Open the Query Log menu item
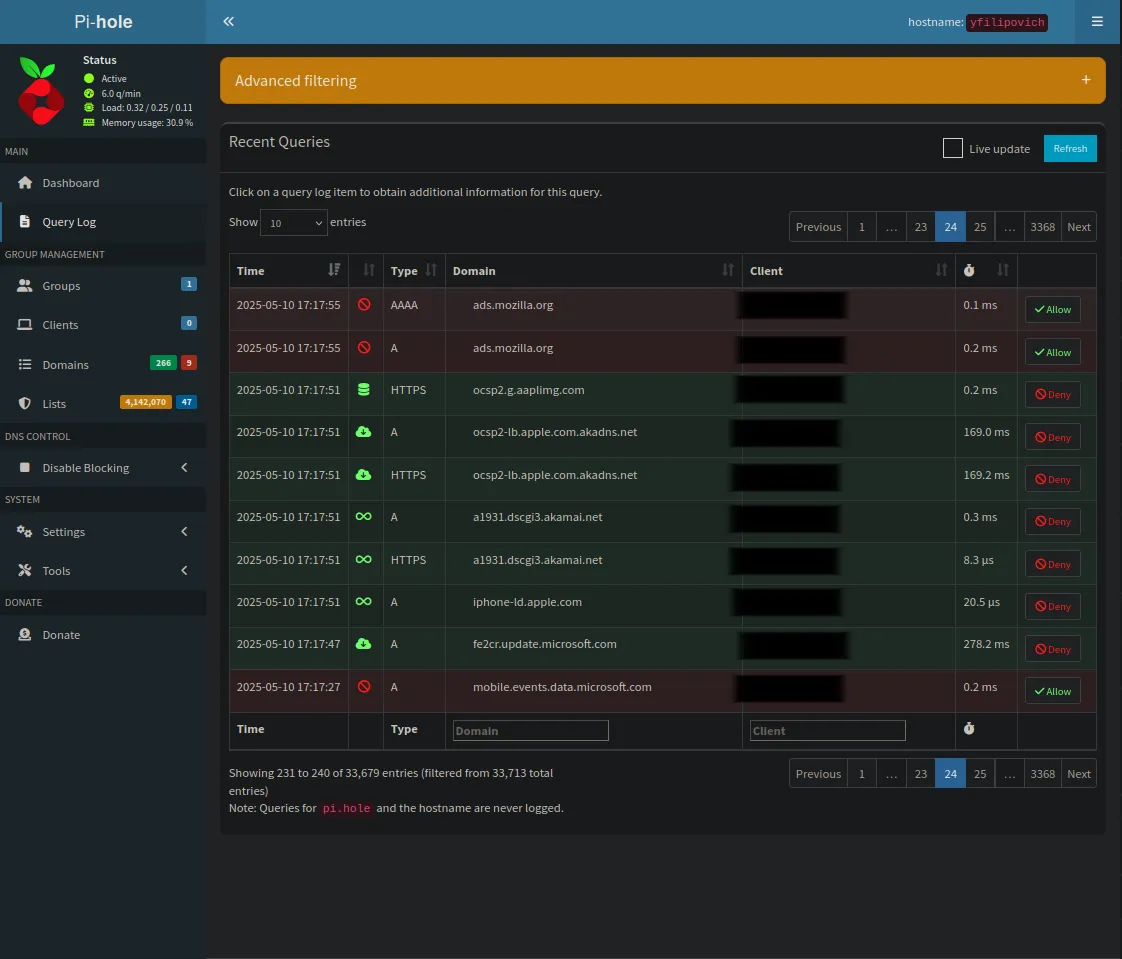 tap(103, 221)
